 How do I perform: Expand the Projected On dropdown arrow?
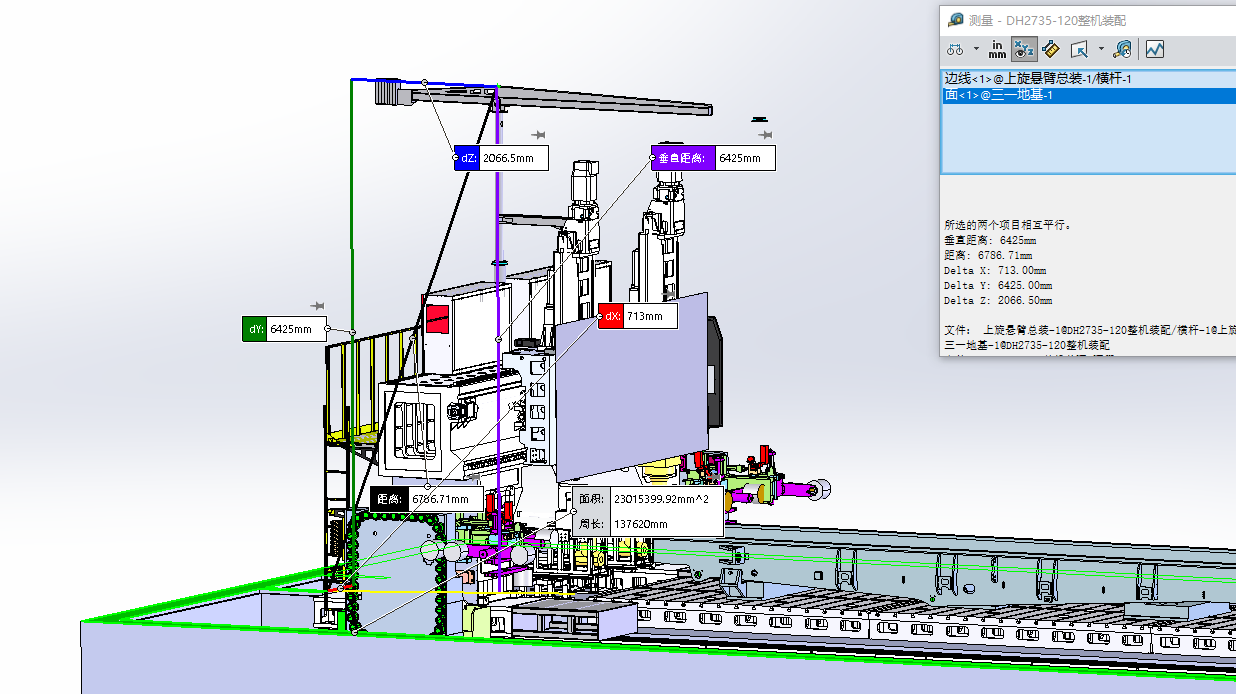[x=1101, y=49]
